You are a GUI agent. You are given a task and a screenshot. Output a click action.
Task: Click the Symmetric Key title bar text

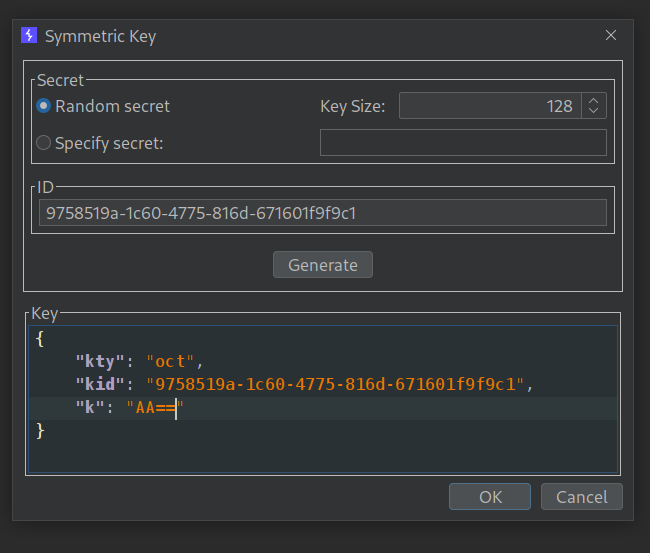pos(100,36)
